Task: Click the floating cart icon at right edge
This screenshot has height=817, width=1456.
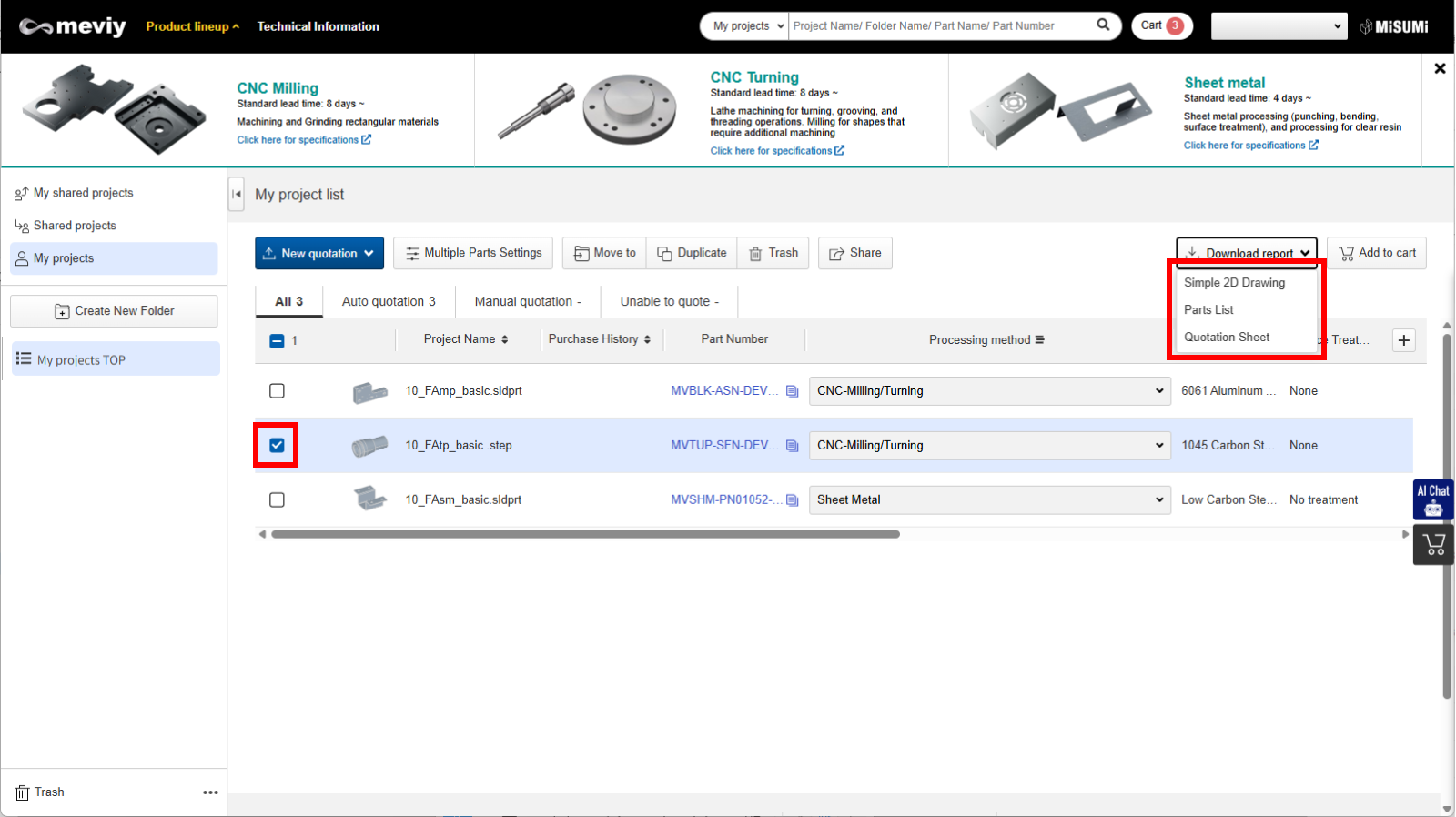Action: (1433, 545)
